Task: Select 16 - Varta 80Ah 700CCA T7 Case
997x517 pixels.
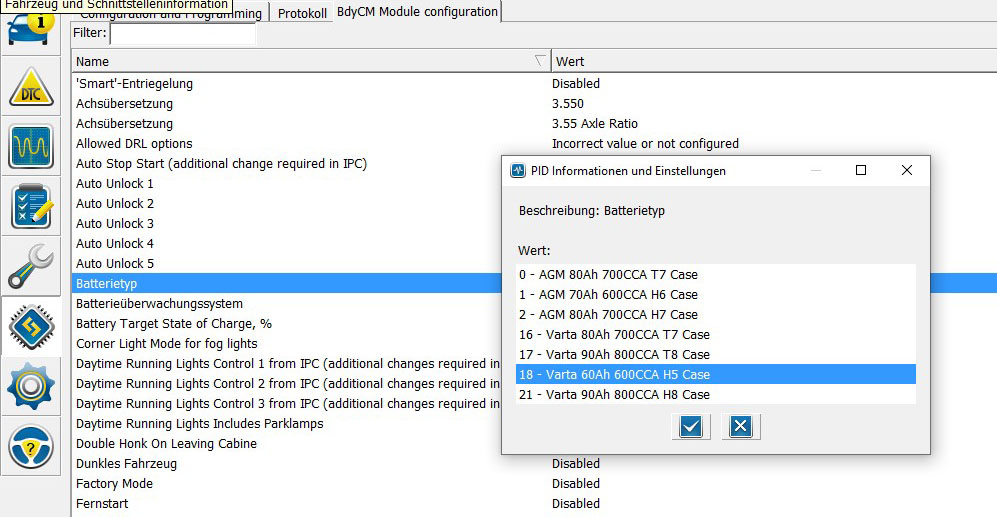Action: click(x=715, y=334)
